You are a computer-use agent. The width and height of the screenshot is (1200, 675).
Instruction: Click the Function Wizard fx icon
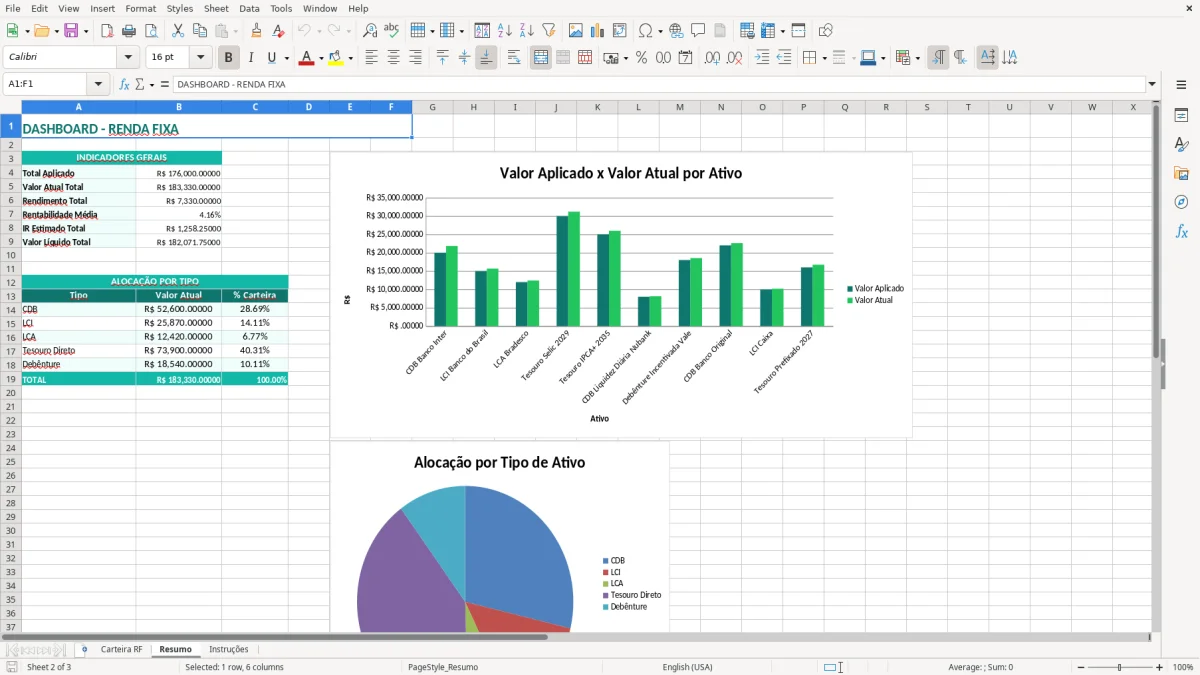[x=124, y=84]
